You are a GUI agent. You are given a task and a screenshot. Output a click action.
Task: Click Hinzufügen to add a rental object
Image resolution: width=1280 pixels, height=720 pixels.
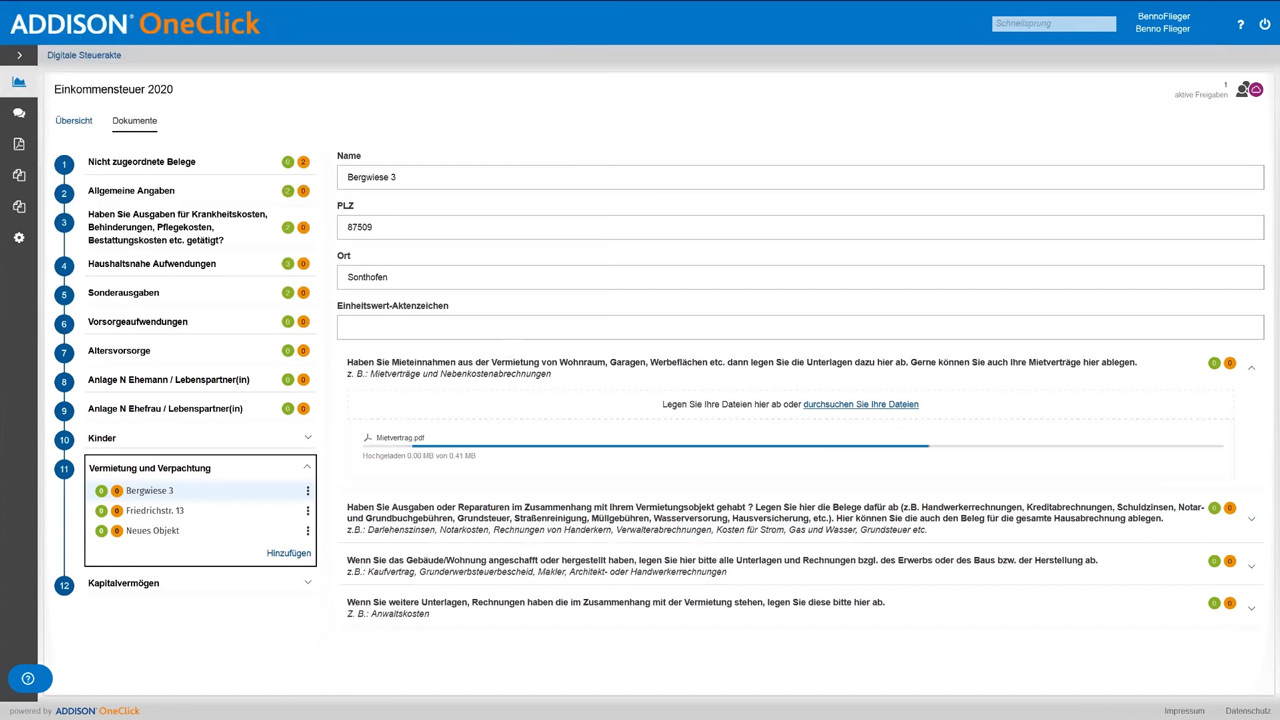[x=288, y=553]
